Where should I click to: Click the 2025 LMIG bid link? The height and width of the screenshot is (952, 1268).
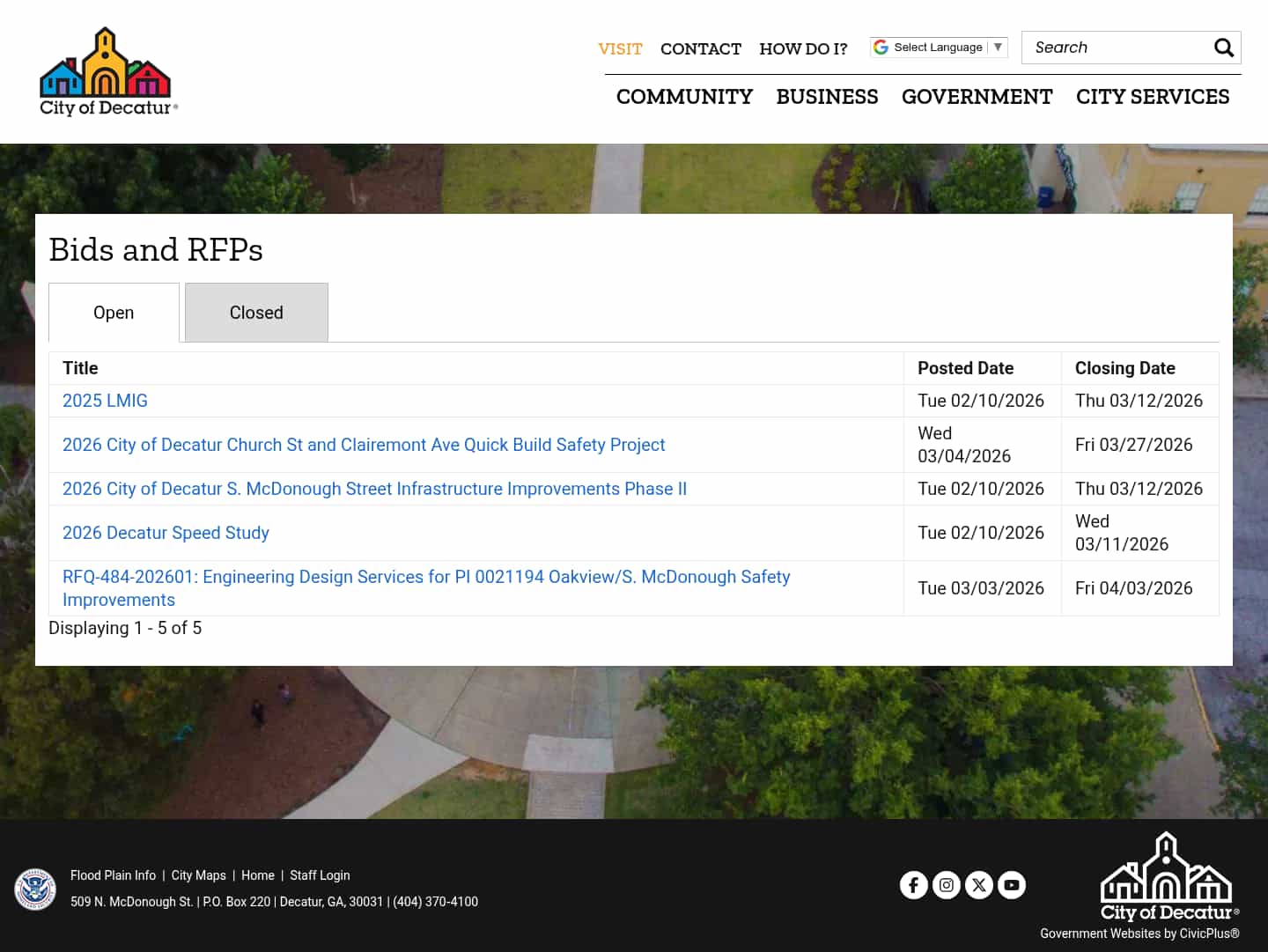[105, 401]
